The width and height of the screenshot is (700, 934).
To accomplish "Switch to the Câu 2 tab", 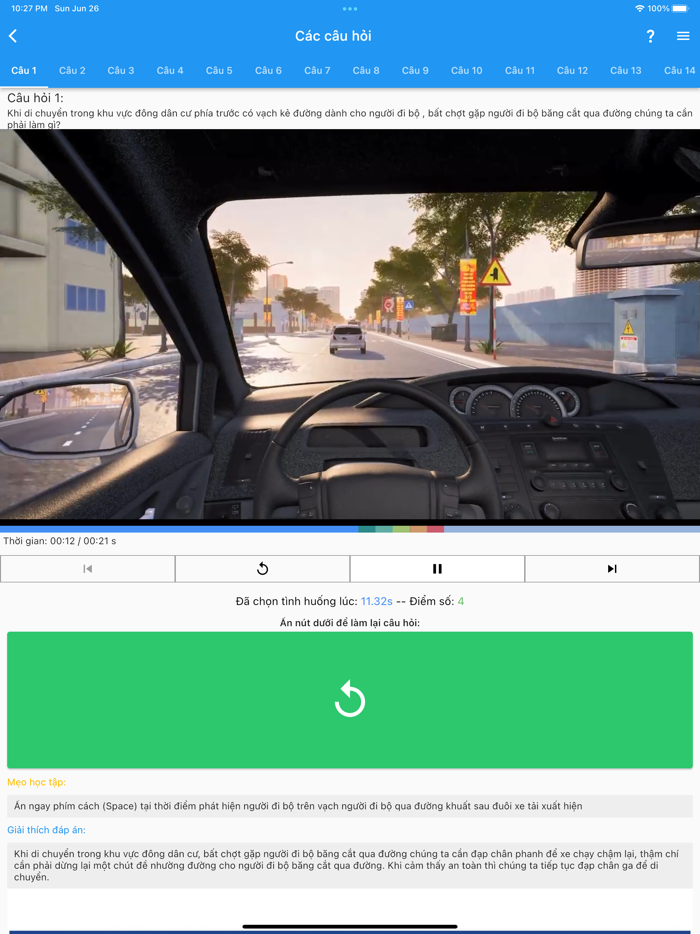I will pyautogui.click(x=72, y=71).
